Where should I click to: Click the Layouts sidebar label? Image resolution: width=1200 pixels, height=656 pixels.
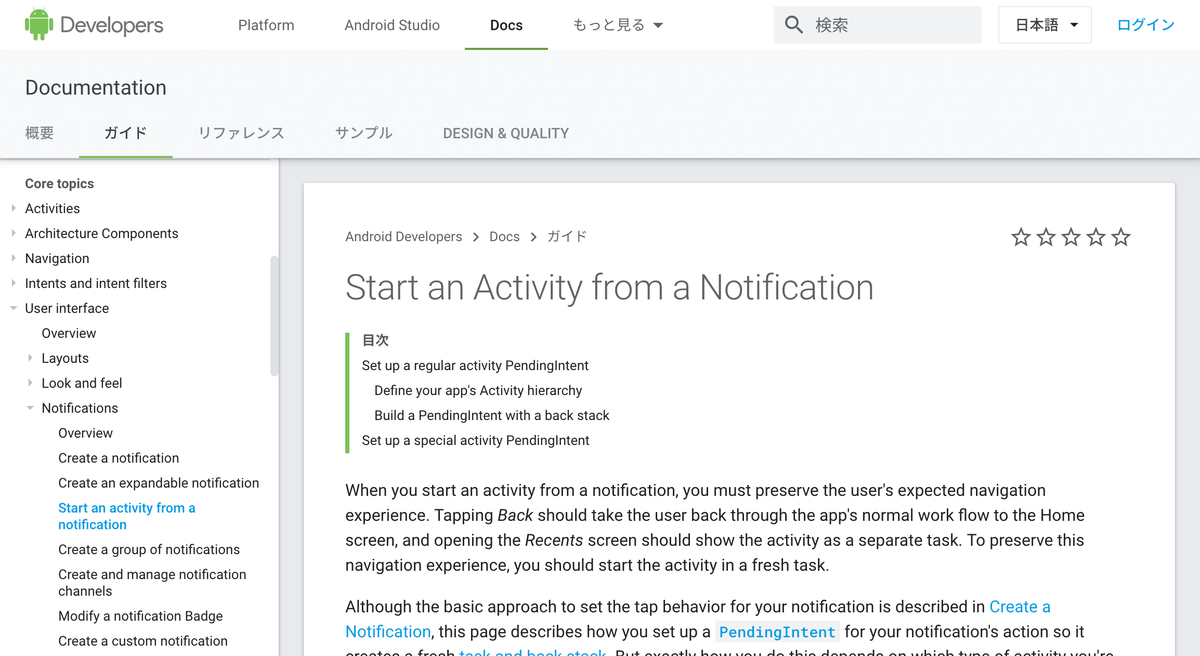(65, 358)
